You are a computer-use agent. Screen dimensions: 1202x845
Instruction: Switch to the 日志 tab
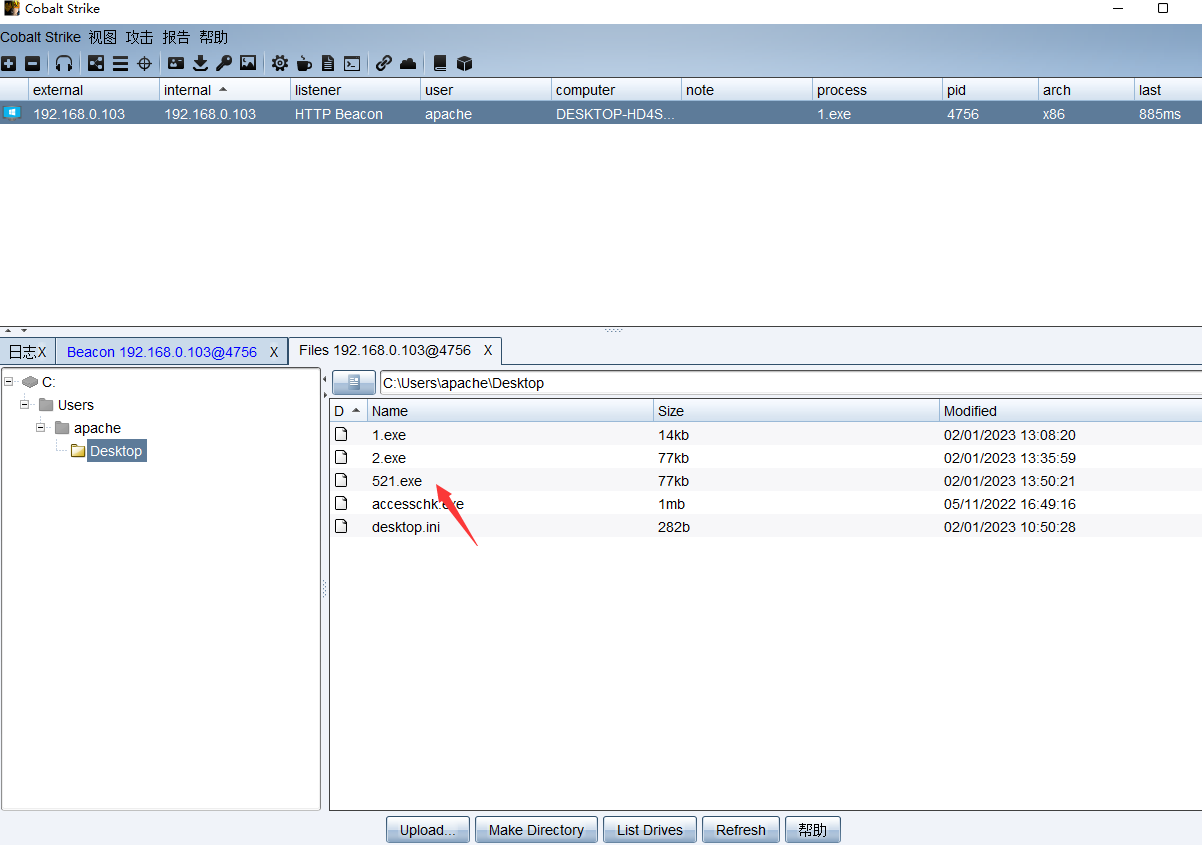click(22, 352)
